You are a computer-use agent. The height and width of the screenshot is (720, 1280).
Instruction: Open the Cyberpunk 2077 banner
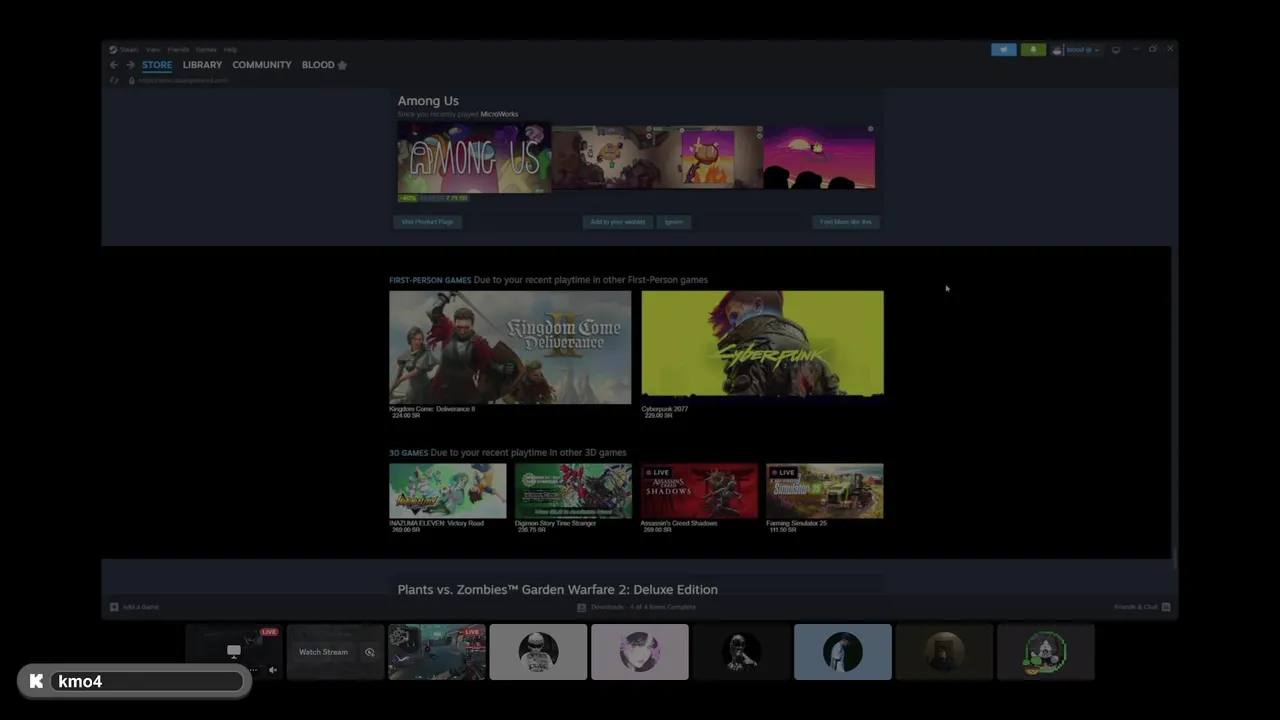(762, 347)
